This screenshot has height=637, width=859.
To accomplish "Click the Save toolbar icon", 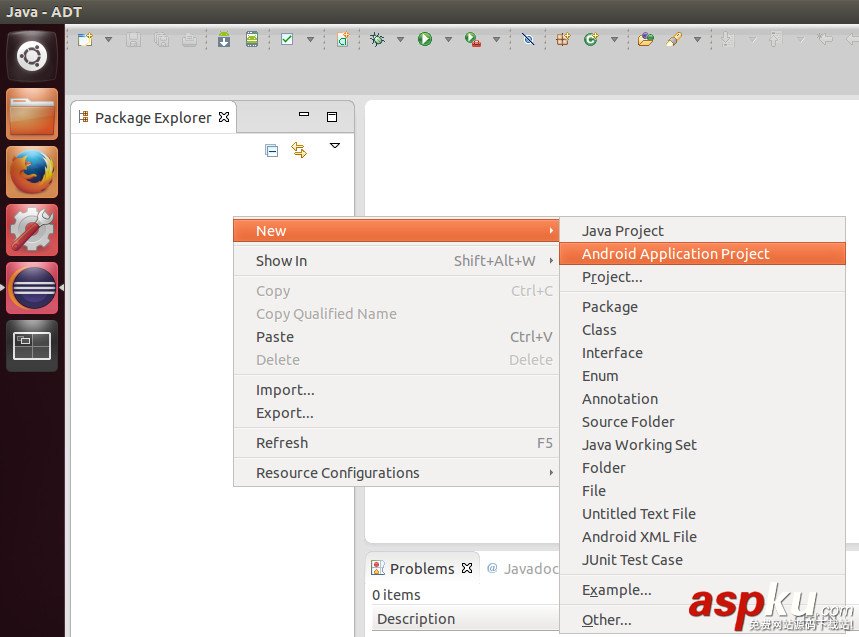I will click(x=133, y=39).
